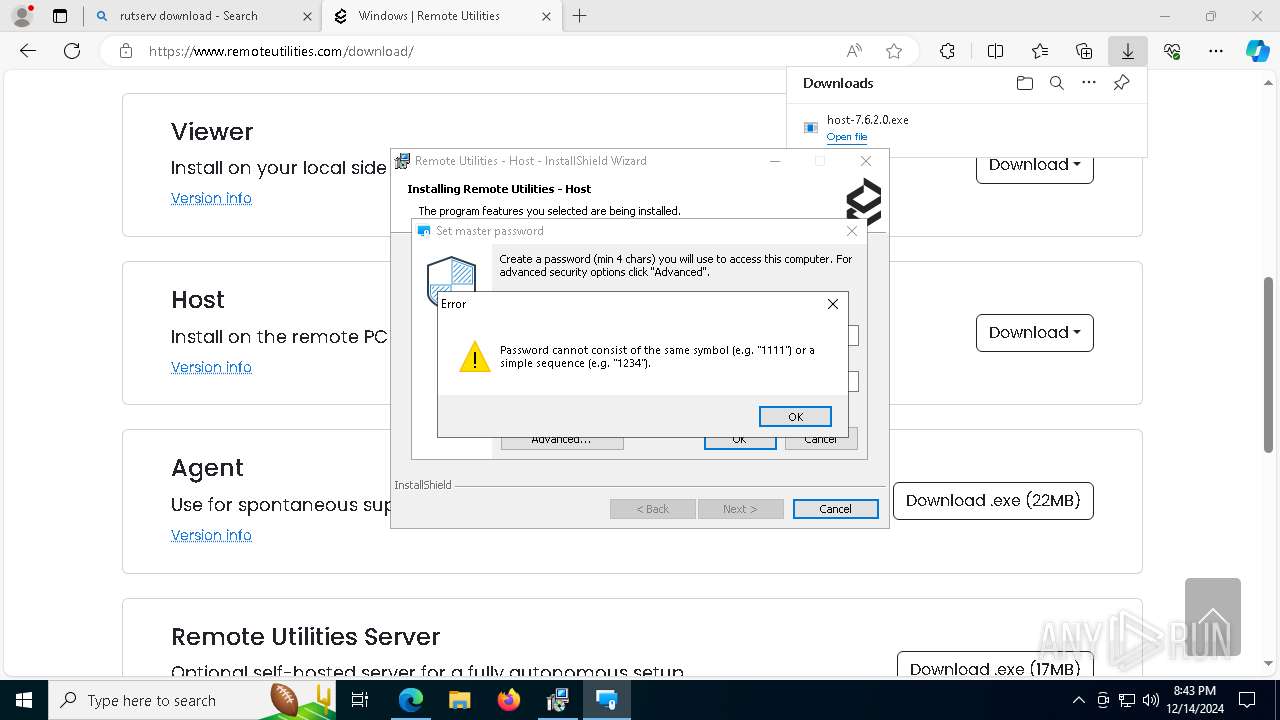The height and width of the screenshot is (720, 1280).
Task: Open the volume control
Action: pos(1151,700)
